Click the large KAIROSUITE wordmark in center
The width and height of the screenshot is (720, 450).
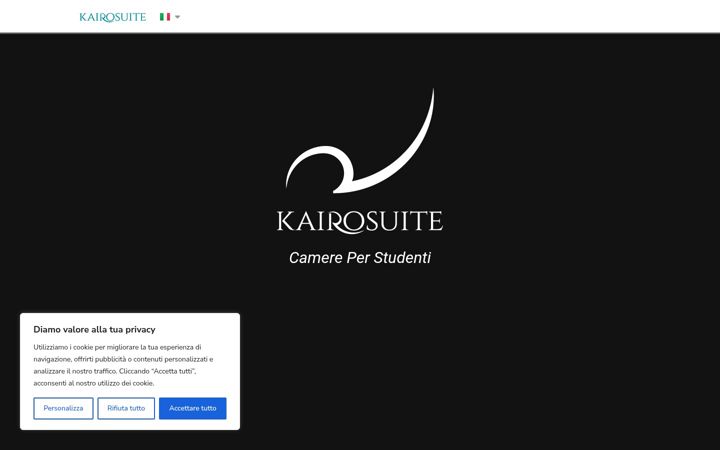click(360, 222)
